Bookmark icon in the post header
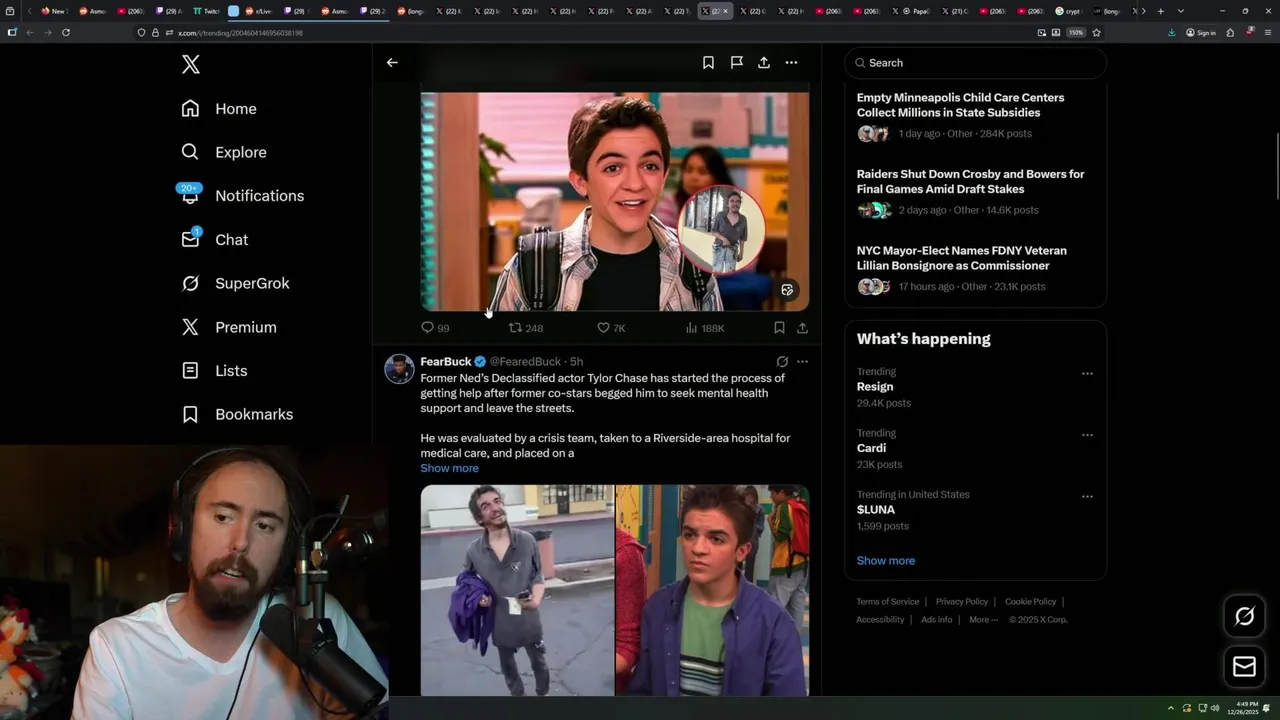 click(x=708, y=62)
